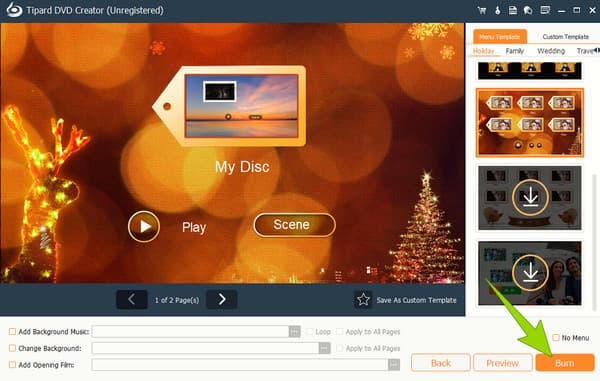Click the 1 of 2 Page(s) indicator
600x381 pixels.
(177, 300)
